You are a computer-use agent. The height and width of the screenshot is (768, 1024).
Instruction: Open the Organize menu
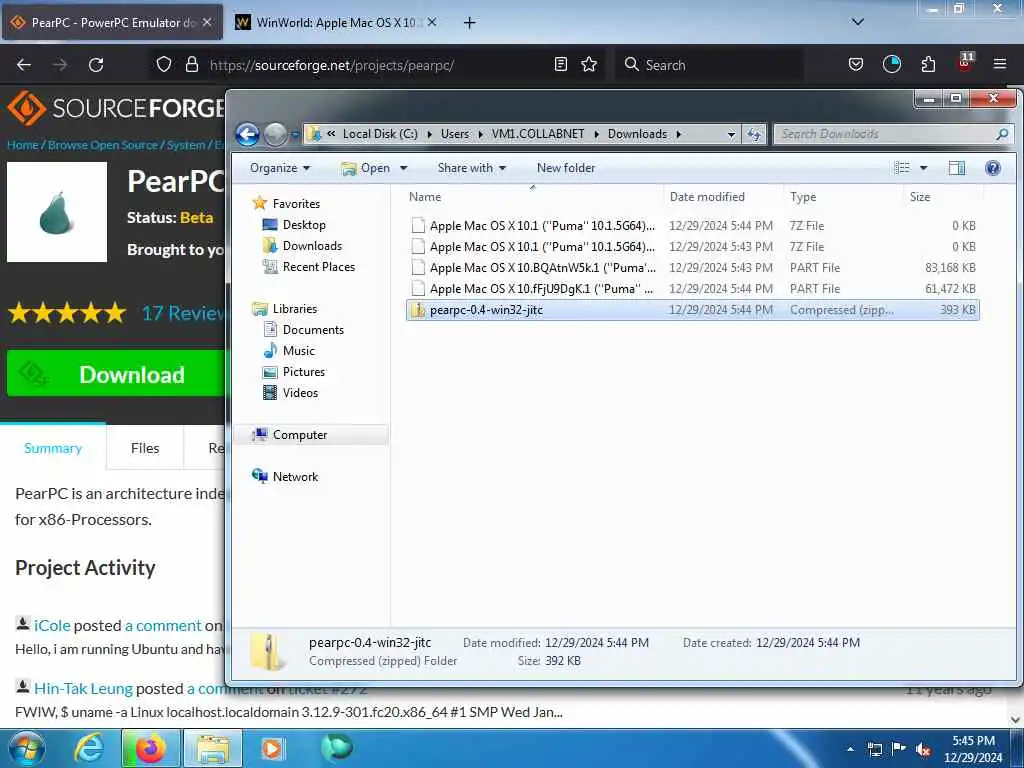point(280,168)
